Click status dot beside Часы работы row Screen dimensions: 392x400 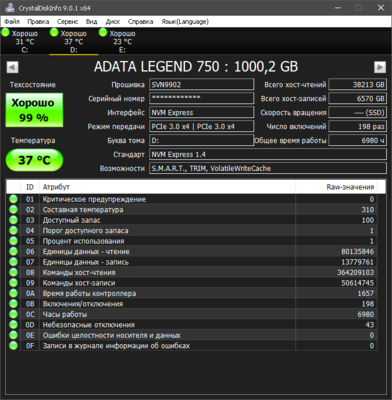pos(13,314)
